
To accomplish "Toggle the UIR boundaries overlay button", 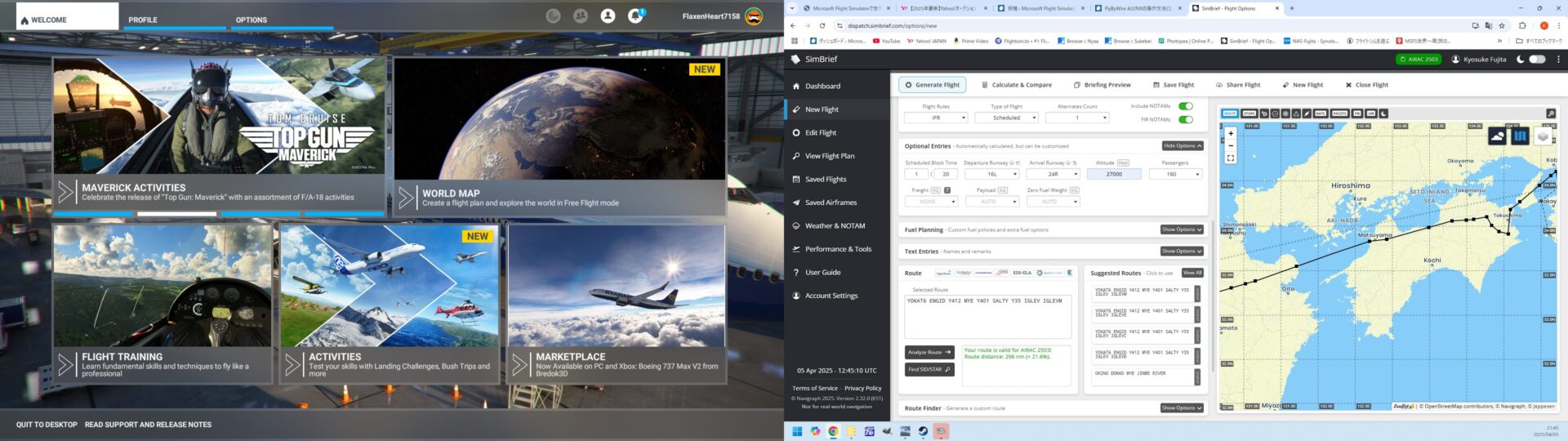I will (1371, 114).
